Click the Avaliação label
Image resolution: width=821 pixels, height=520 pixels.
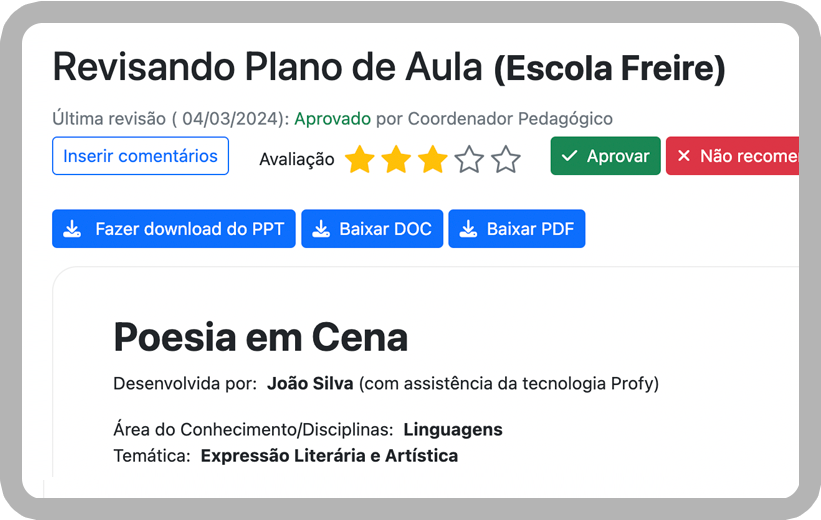297,159
